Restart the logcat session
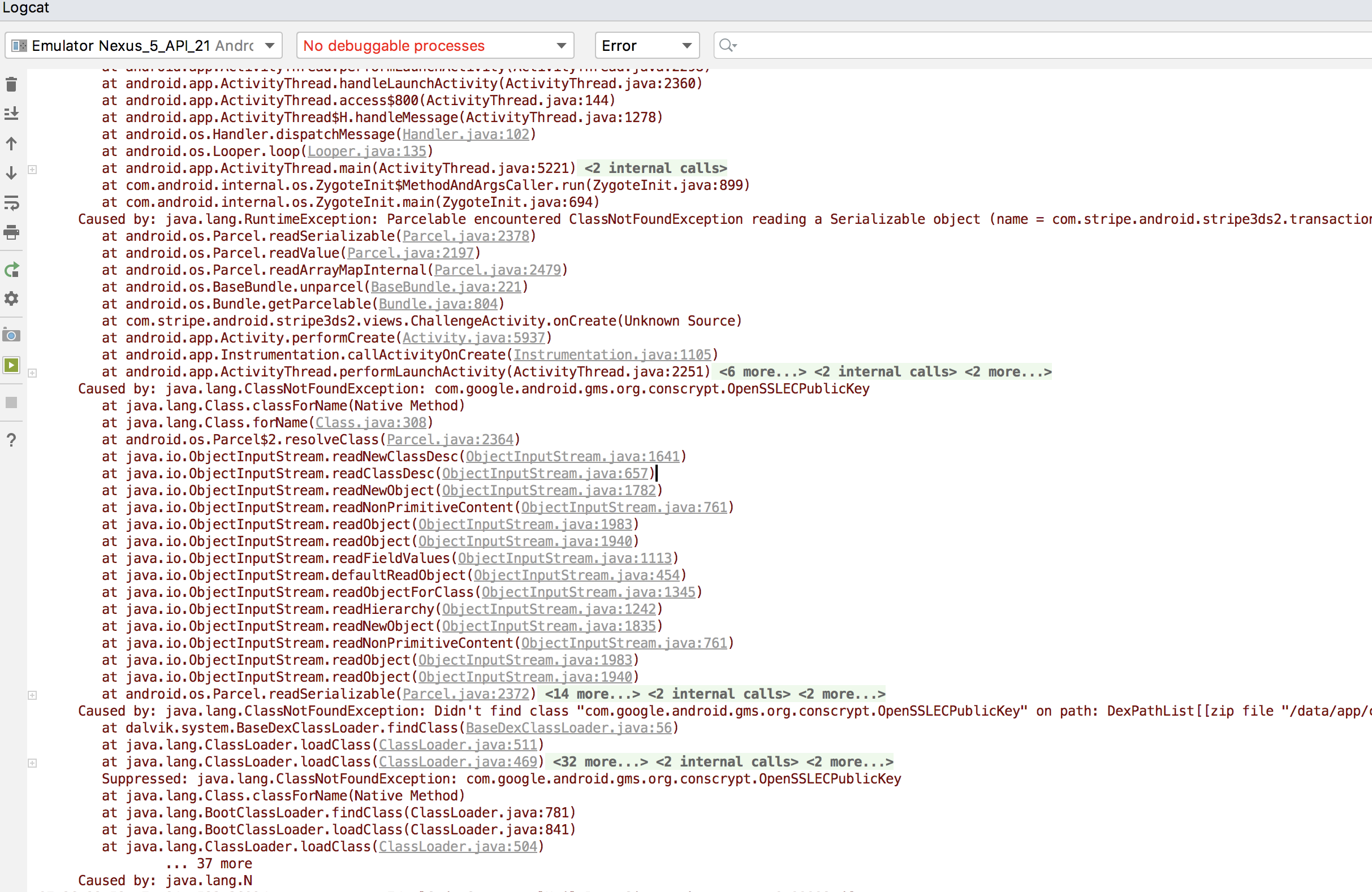Screen dimensions: 1372x892 click(x=11, y=270)
